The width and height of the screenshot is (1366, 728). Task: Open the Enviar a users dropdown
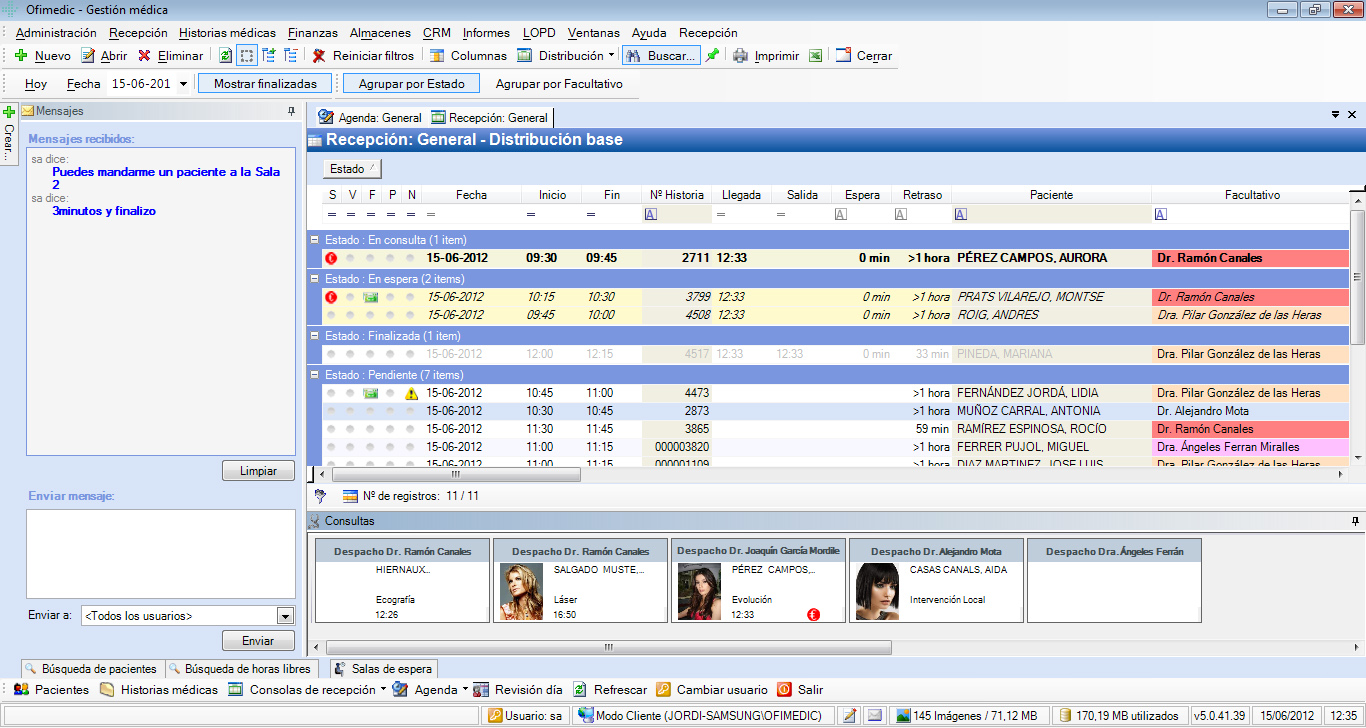tap(285, 616)
